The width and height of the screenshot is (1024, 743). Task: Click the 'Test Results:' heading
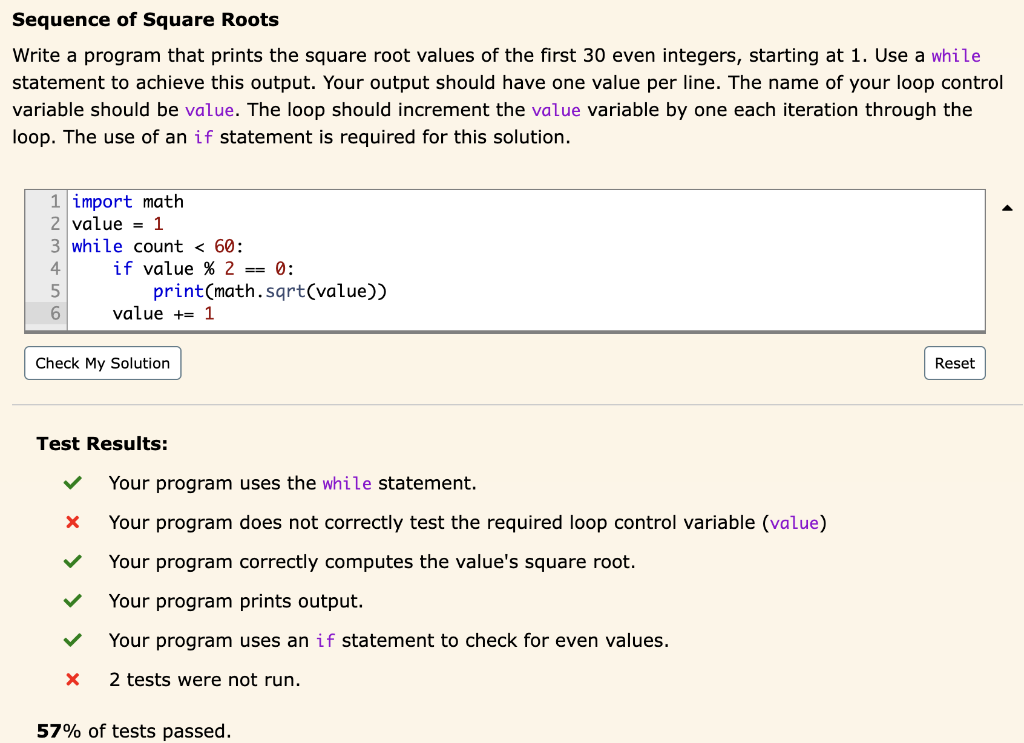click(x=101, y=443)
